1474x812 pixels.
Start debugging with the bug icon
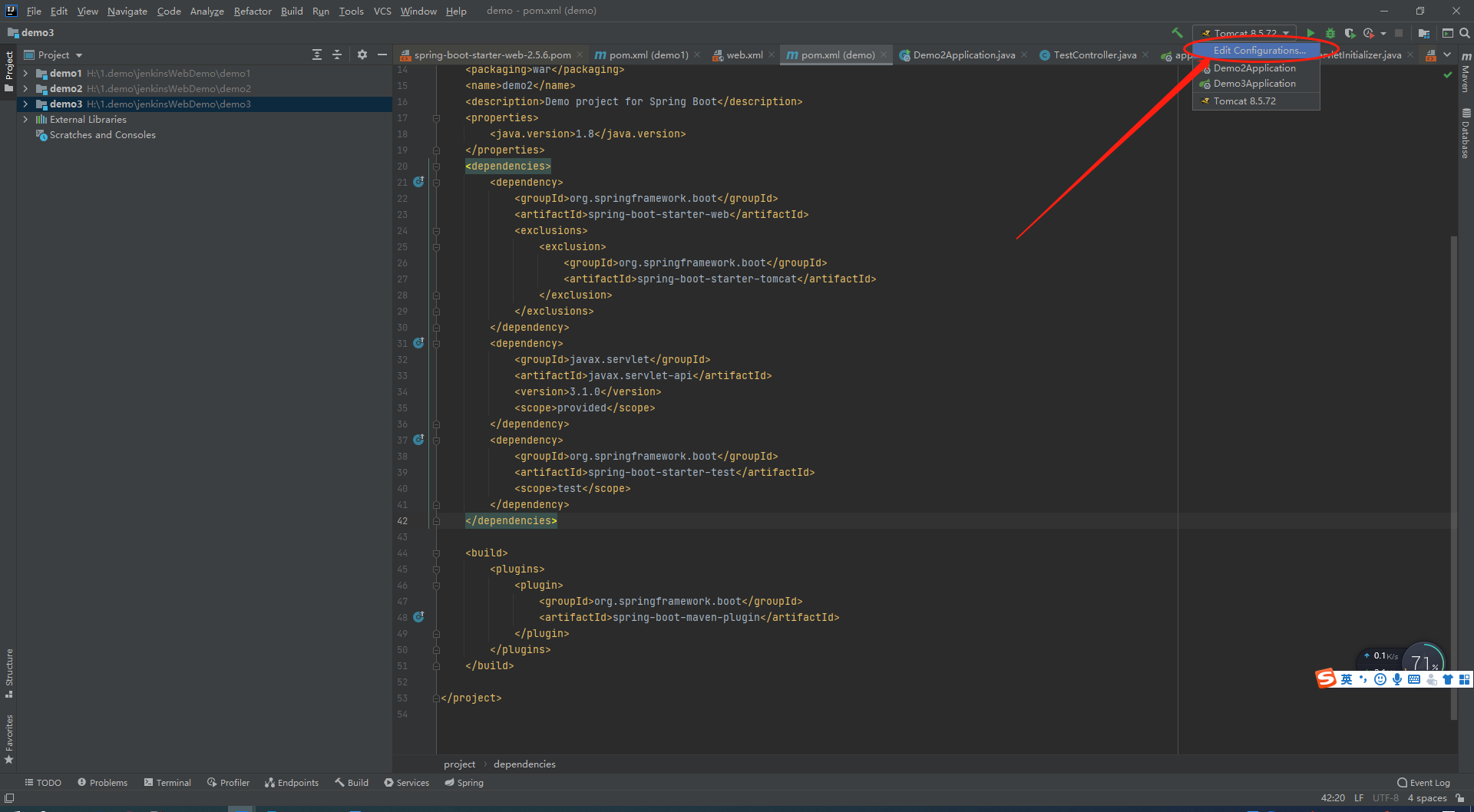pyautogui.click(x=1330, y=33)
